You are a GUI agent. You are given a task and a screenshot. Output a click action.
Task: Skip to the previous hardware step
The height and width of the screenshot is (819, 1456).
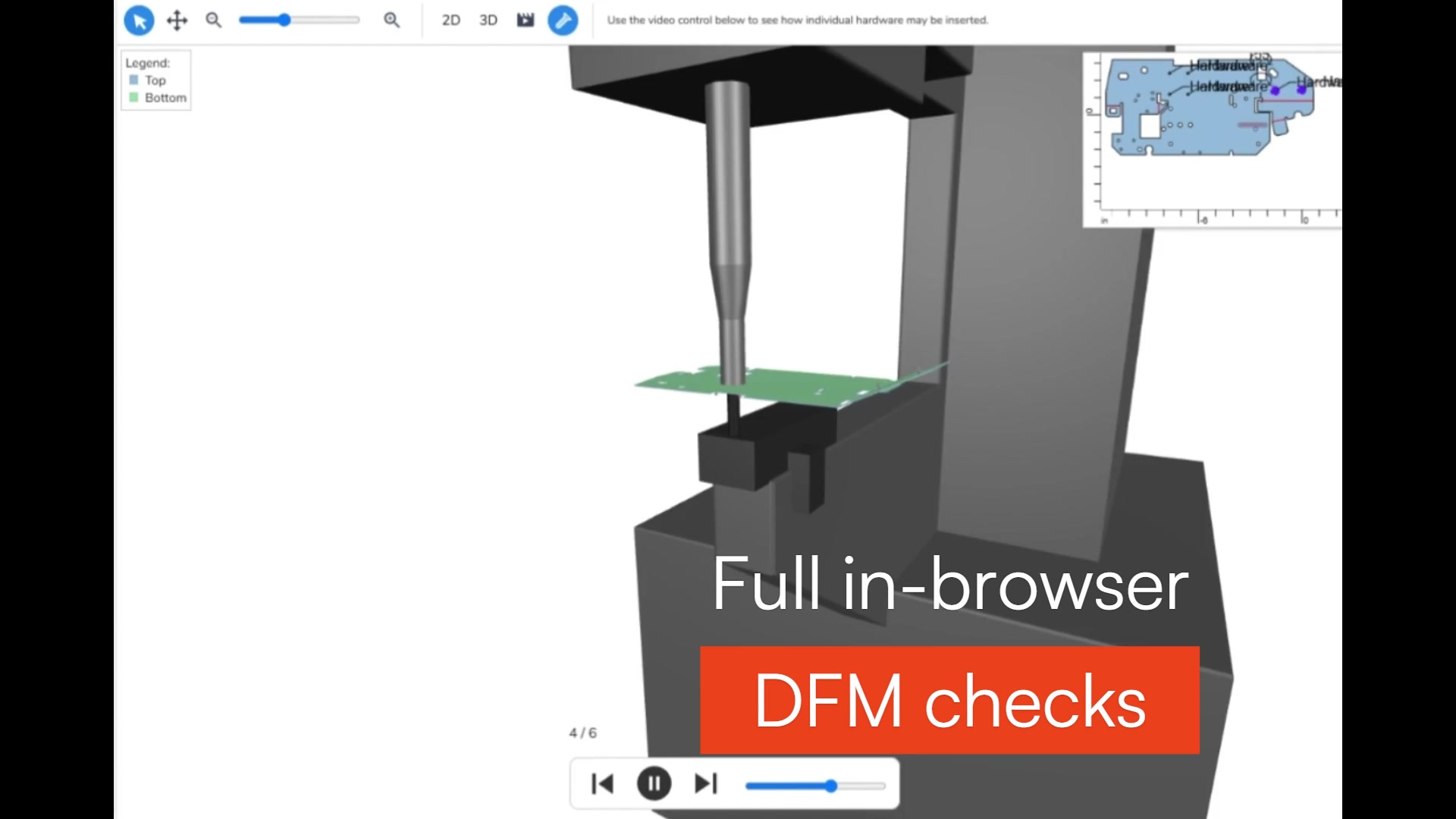[602, 783]
